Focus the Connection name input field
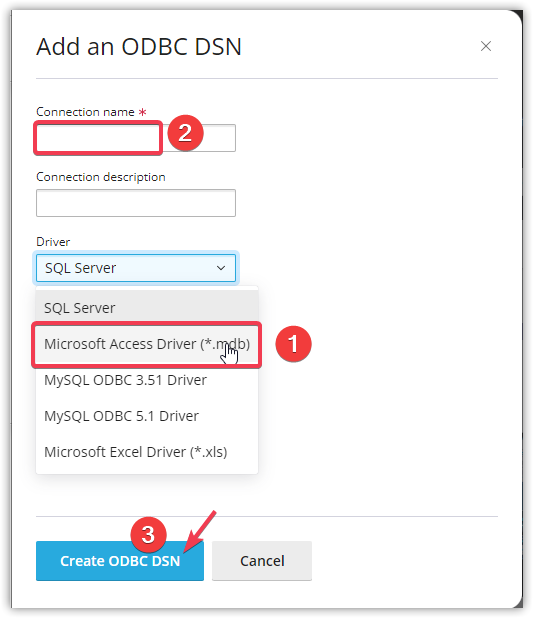The width and height of the screenshot is (533, 618). click(x=136, y=138)
